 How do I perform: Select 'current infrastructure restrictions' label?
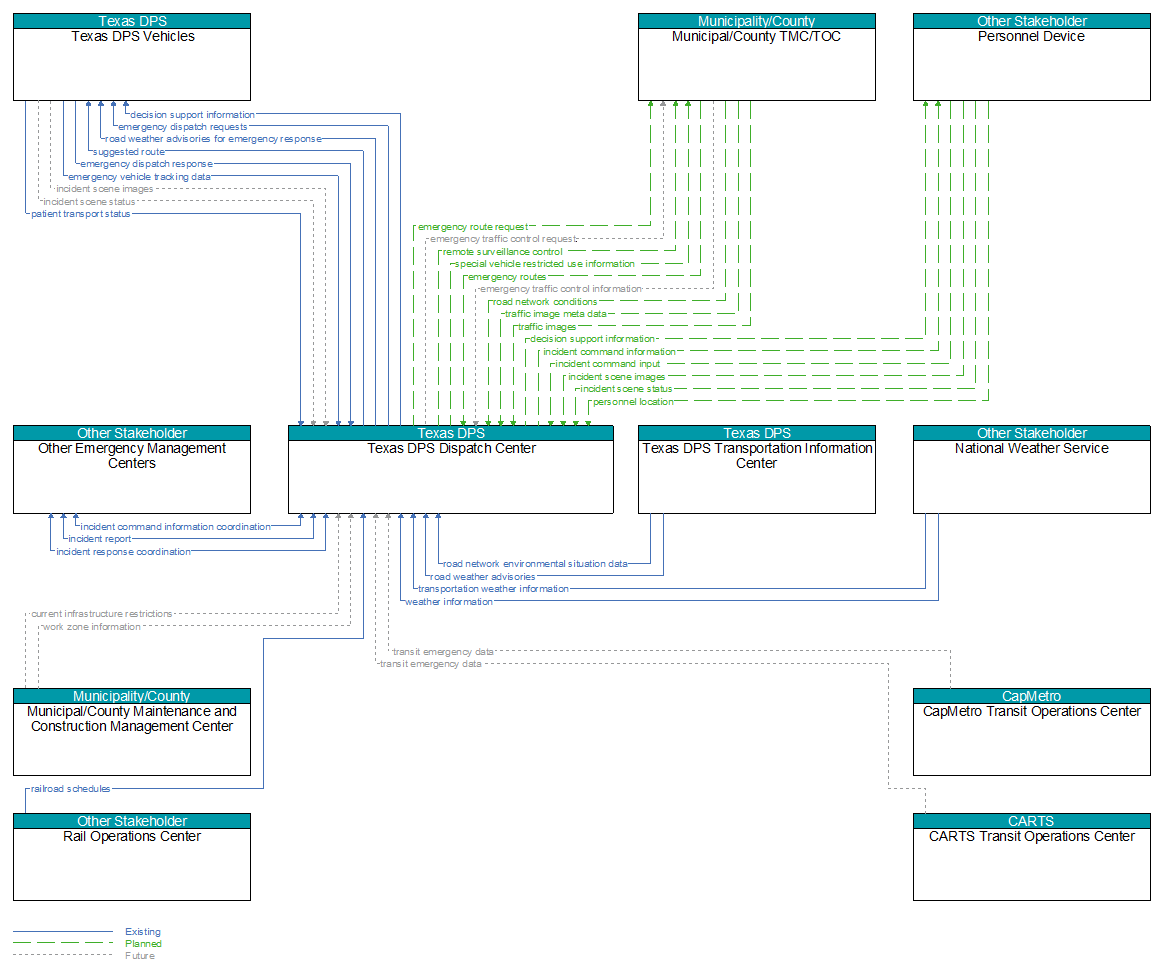(x=101, y=614)
